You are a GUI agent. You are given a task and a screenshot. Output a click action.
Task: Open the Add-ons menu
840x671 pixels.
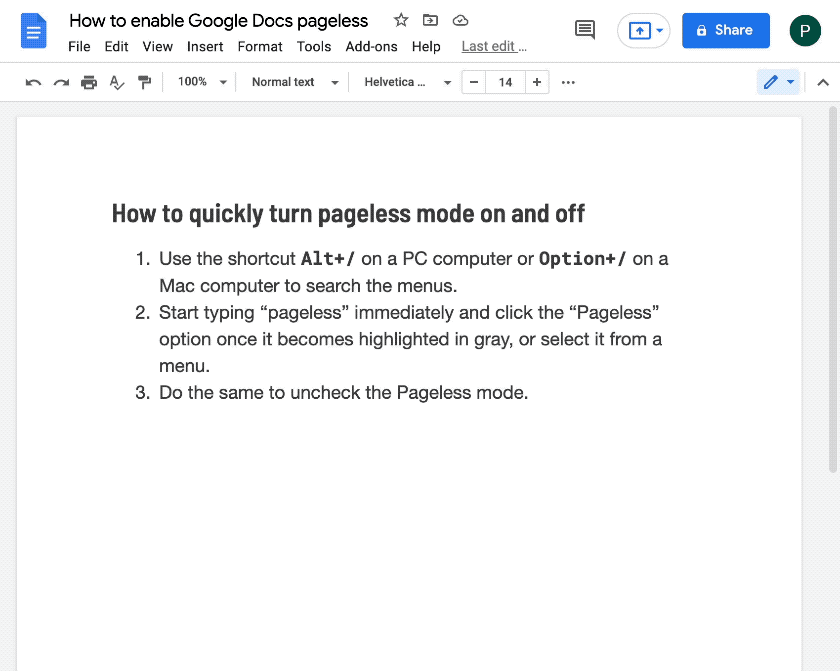pyautogui.click(x=371, y=46)
